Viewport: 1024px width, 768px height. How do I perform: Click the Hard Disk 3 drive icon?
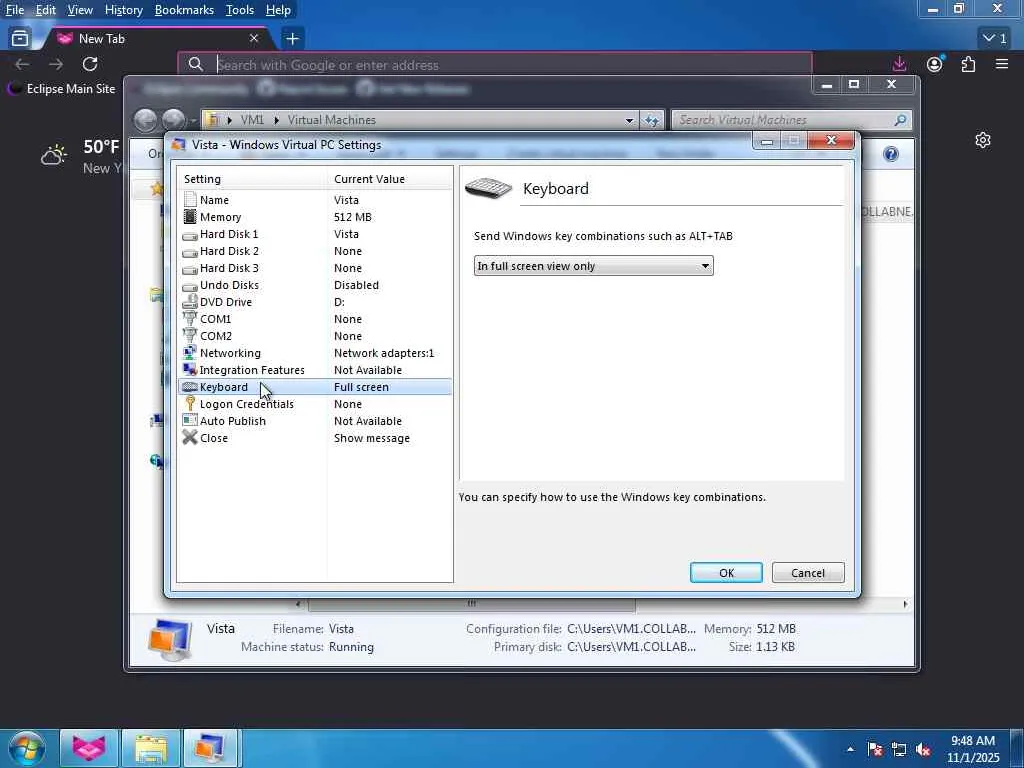pos(190,268)
